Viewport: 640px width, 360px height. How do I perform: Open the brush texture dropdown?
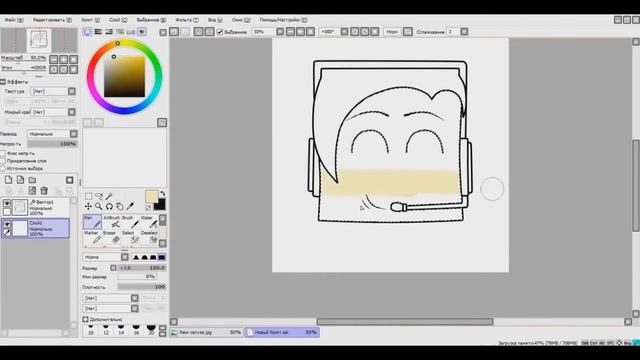pyautogui.click(x=111, y=309)
